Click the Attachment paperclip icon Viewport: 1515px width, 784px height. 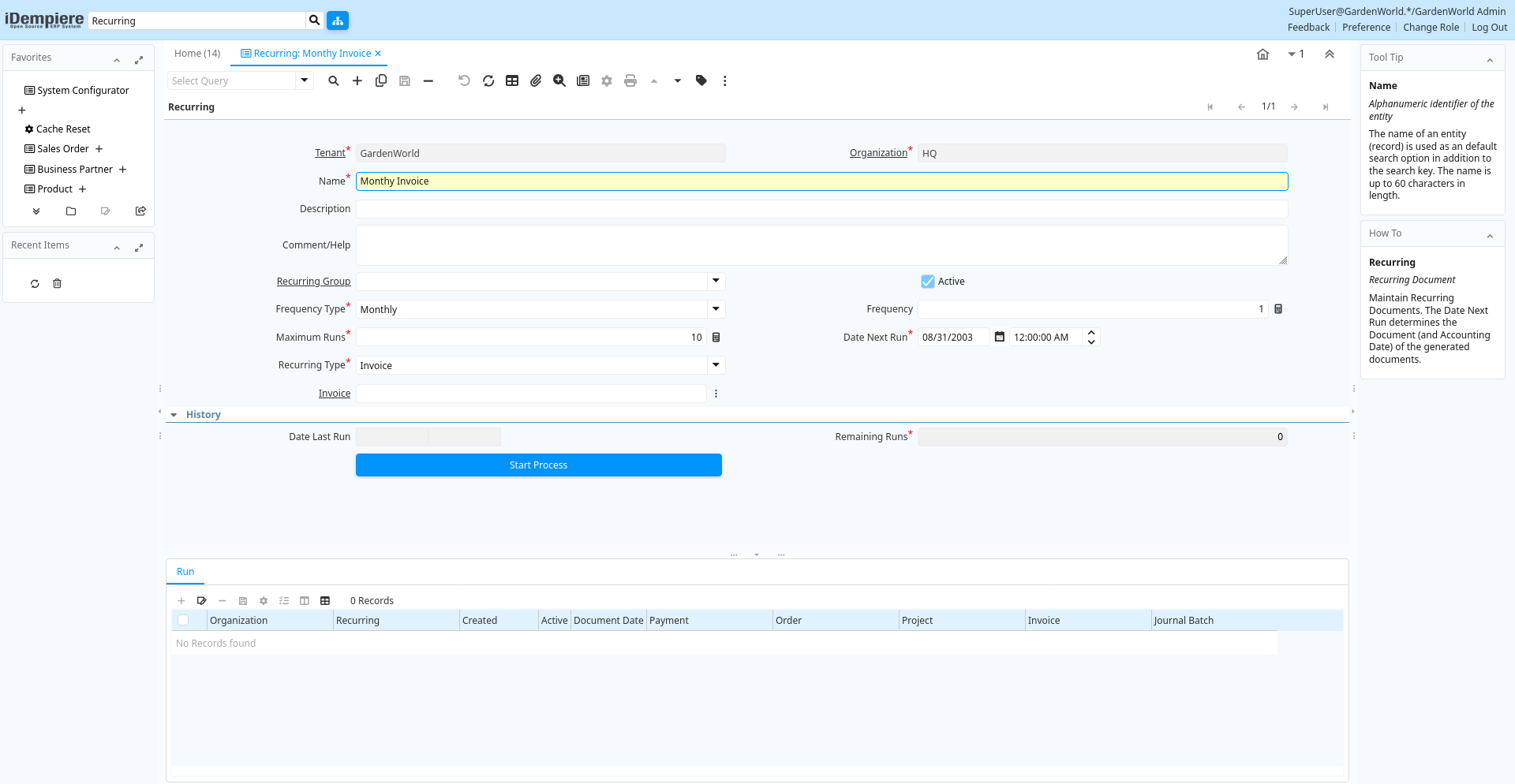pyautogui.click(x=536, y=80)
